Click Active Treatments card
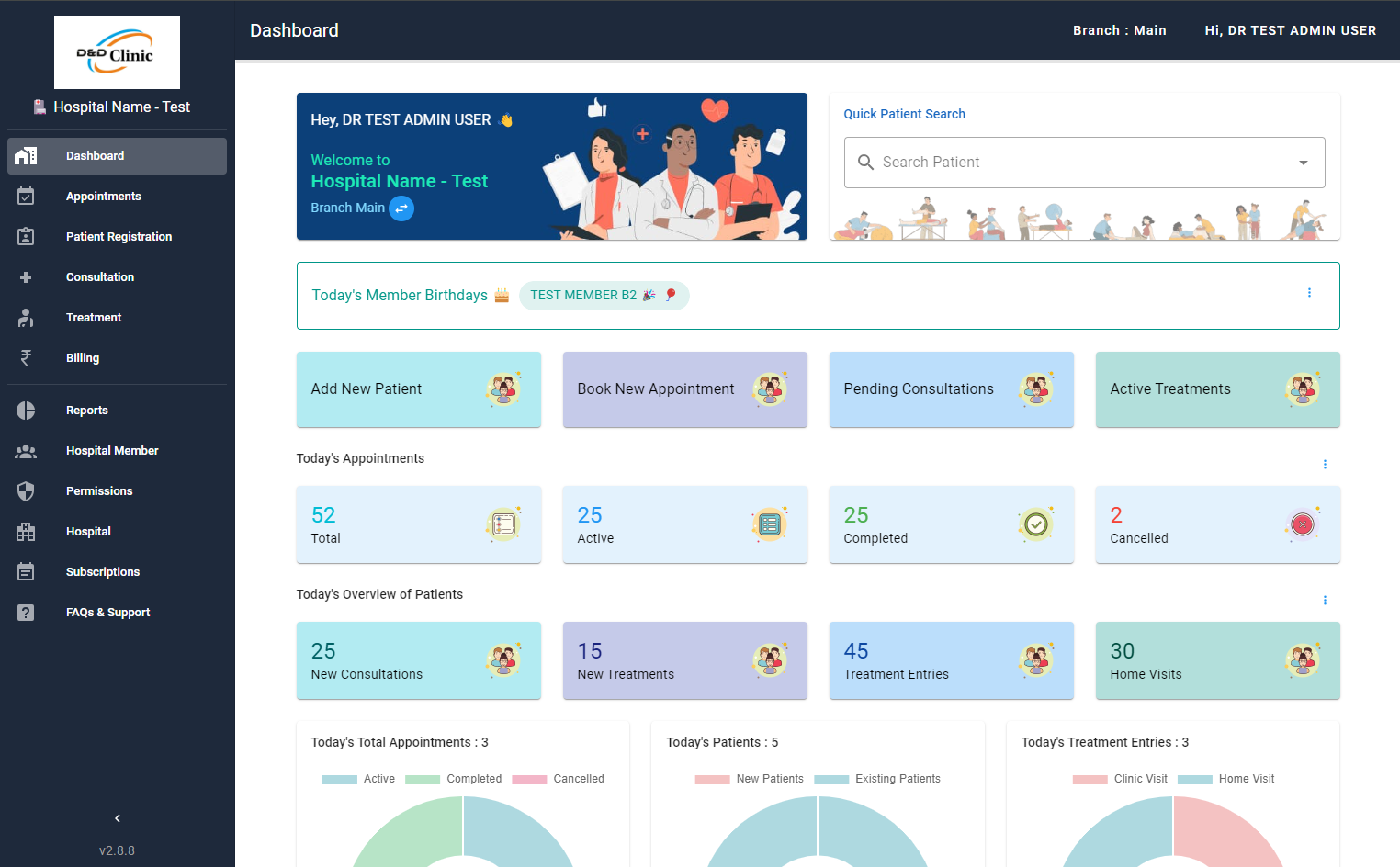 click(1218, 389)
